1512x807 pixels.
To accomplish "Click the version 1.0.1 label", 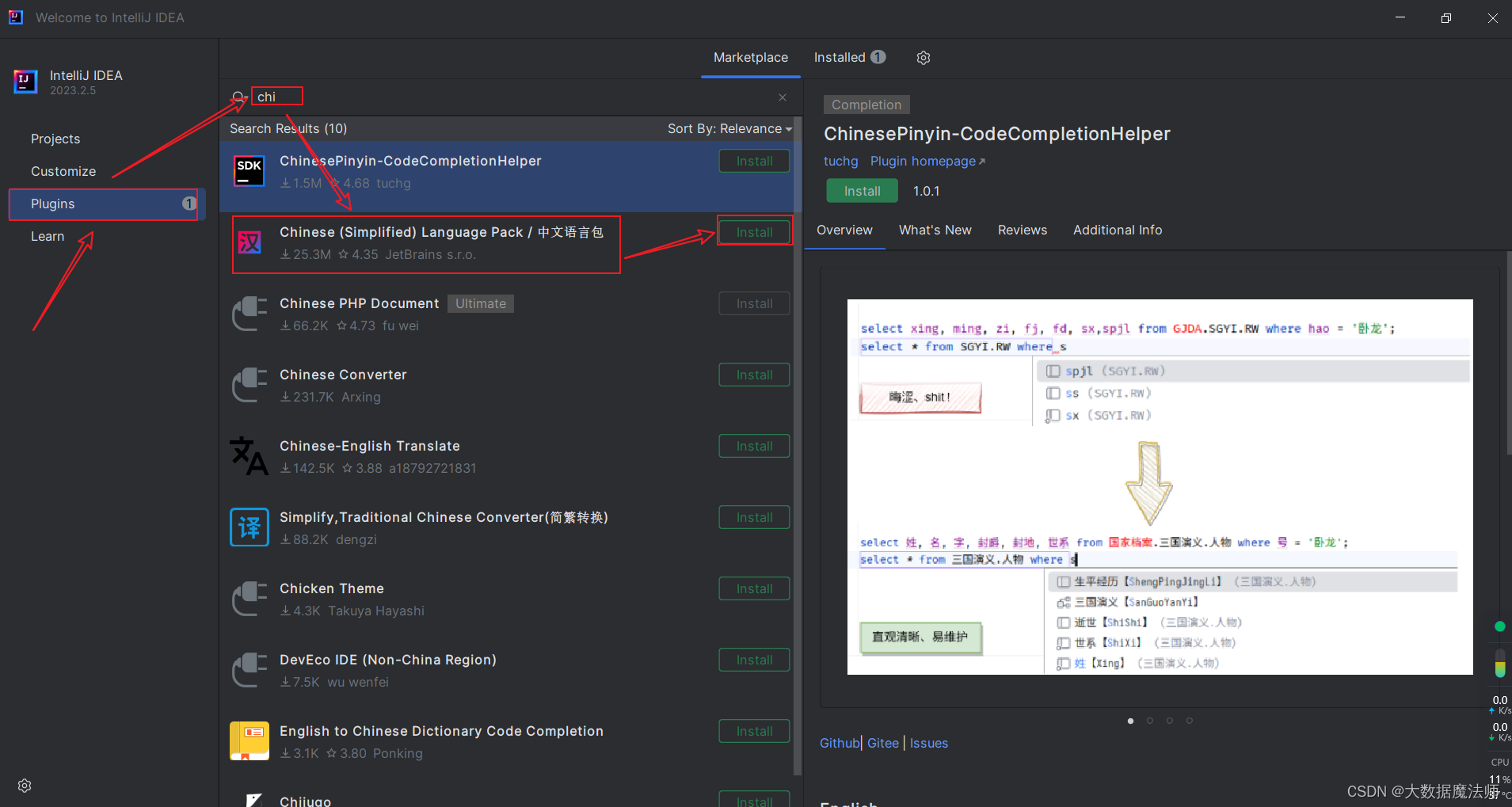I will pyautogui.click(x=926, y=191).
